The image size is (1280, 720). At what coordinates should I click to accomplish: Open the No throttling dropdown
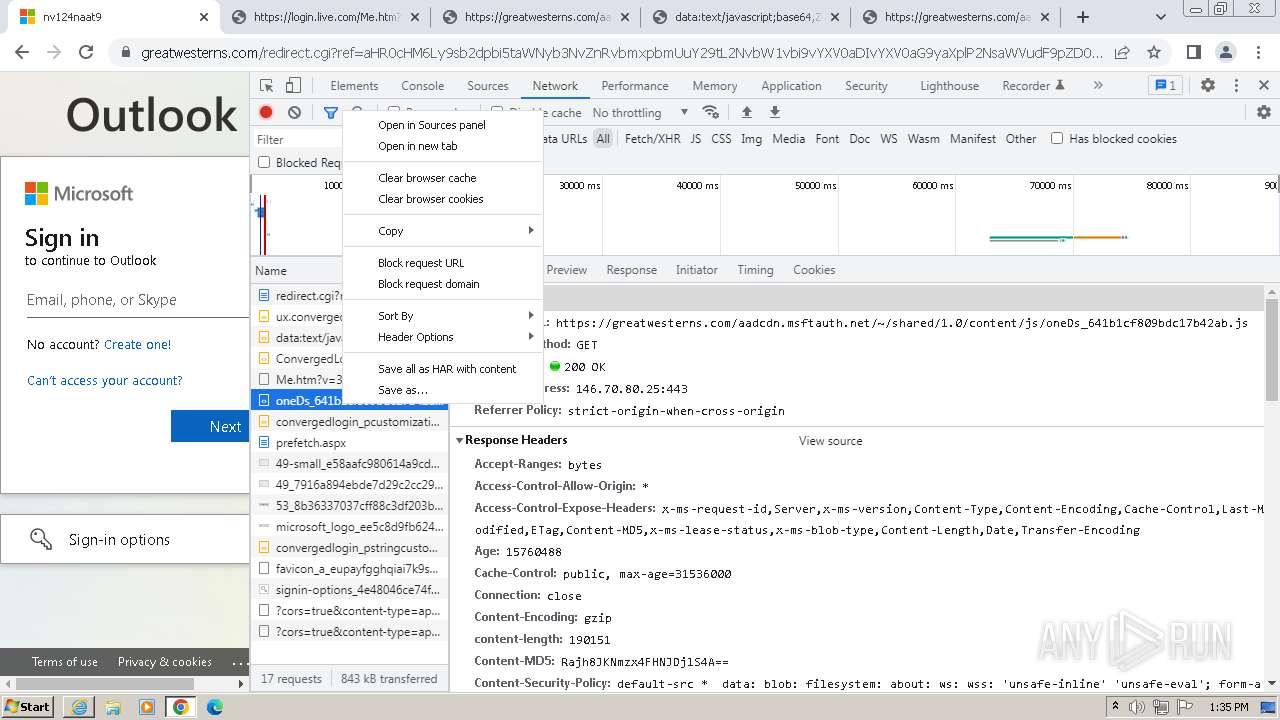(640, 113)
